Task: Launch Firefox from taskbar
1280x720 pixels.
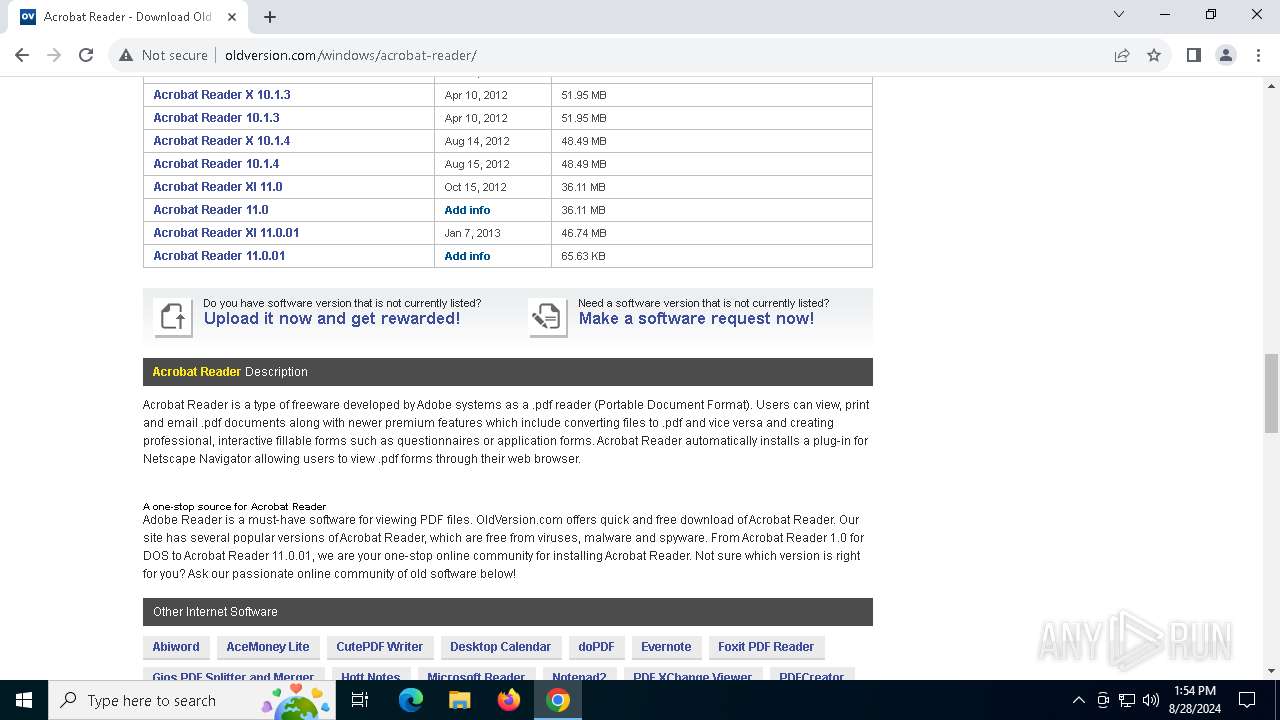Action: (x=509, y=700)
